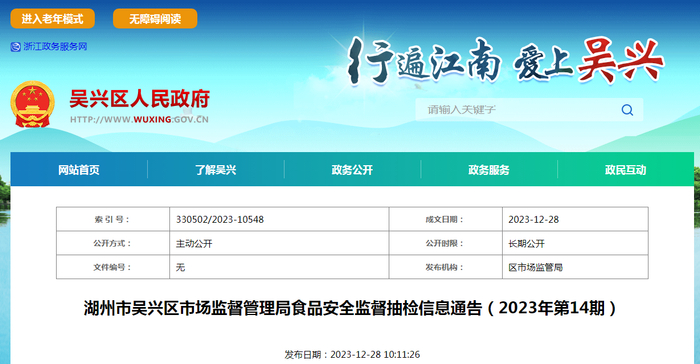The height and width of the screenshot is (364, 700).
Task: Open the 政民互动 nav tab
Action: pyautogui.click(x=625, y=170)
